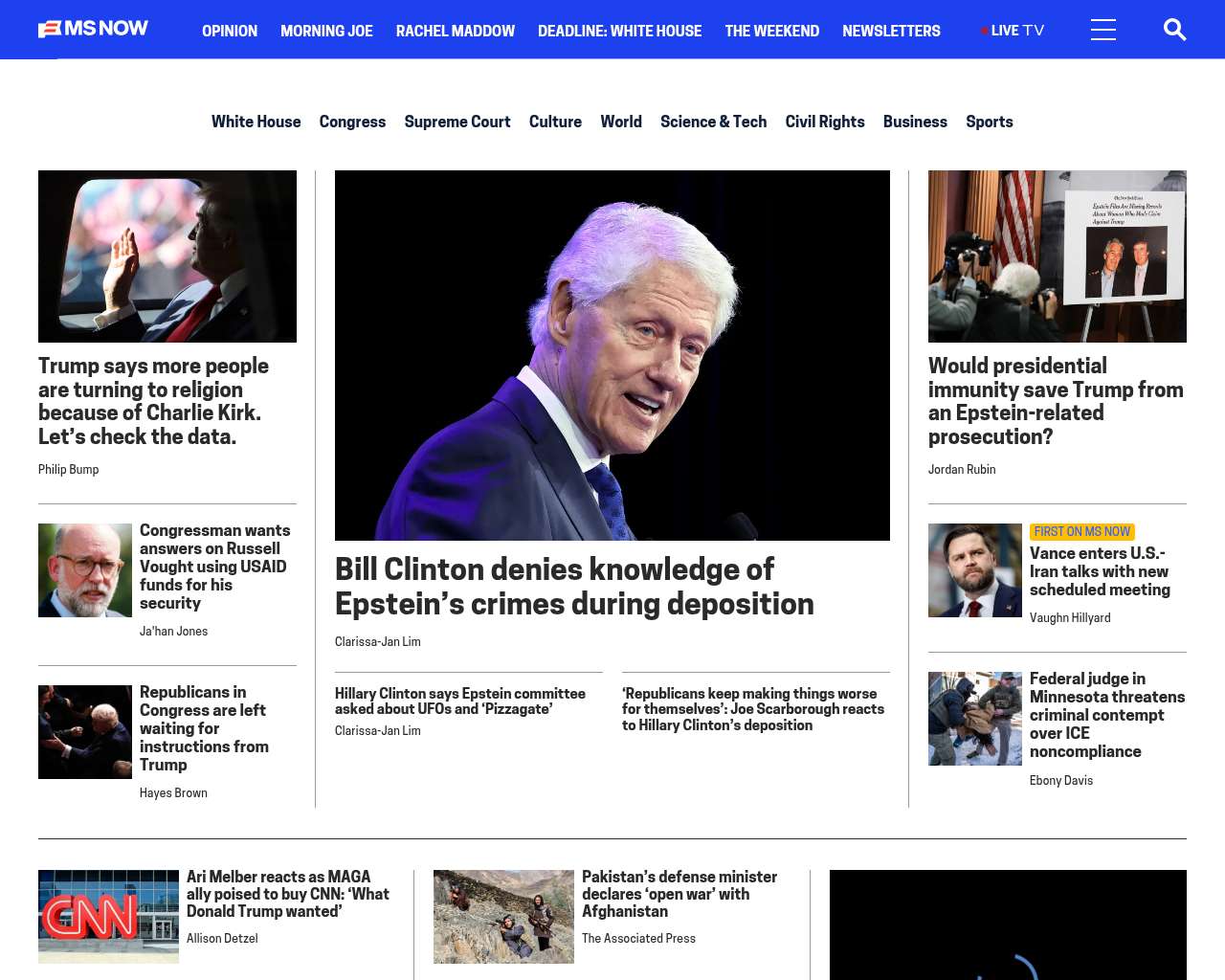Open the Newsletters nav item
This screenshot has width=1225, height=980.
pos(891,31)
